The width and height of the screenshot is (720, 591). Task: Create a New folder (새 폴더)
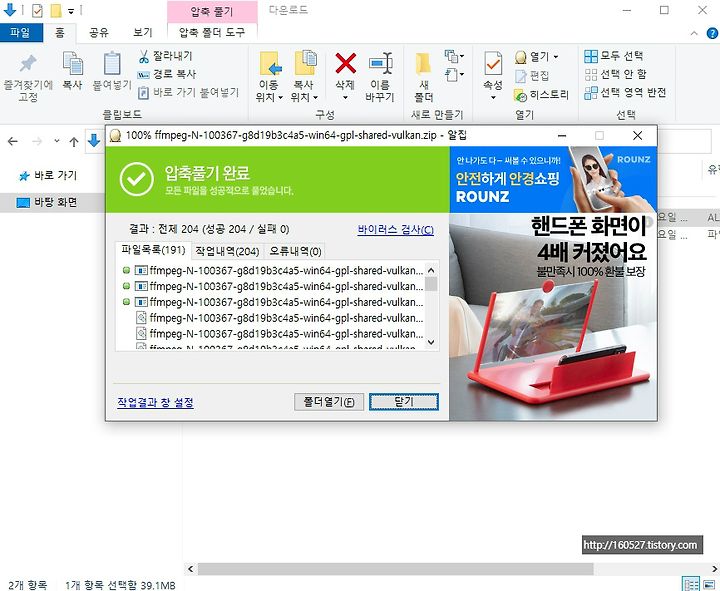[x=423, y=76]
